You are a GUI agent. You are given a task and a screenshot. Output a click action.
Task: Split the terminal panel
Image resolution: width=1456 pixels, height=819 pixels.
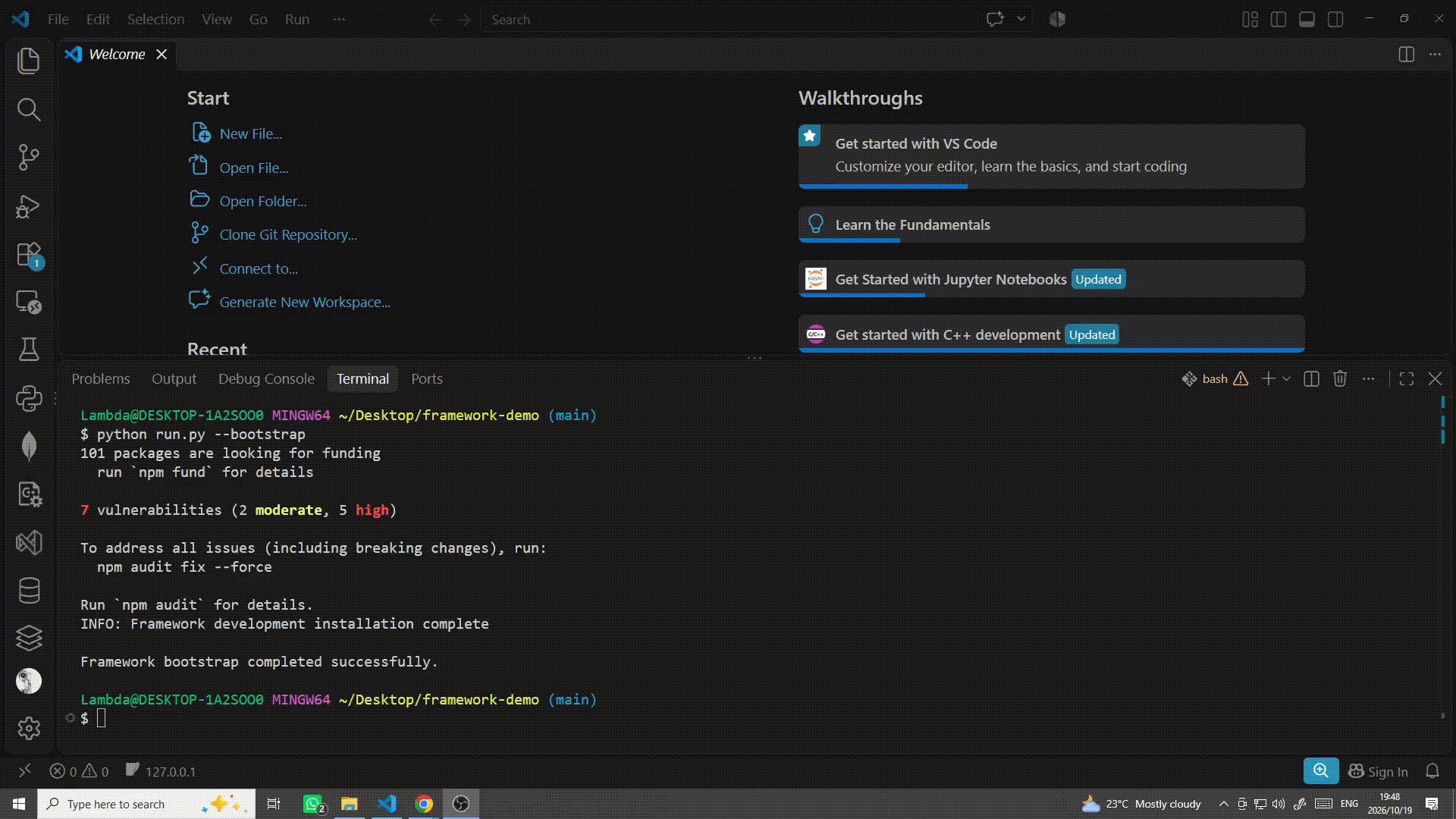pos(1311,378)
